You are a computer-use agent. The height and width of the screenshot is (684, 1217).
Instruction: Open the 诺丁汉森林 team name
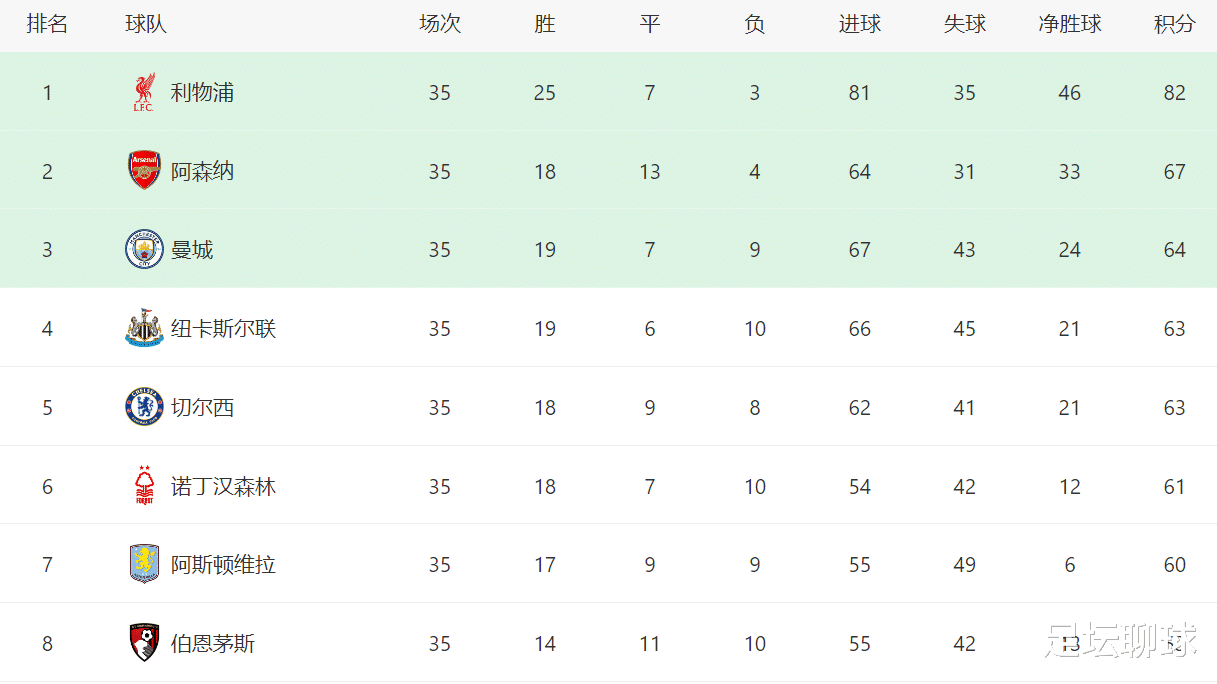pos(223,487)
